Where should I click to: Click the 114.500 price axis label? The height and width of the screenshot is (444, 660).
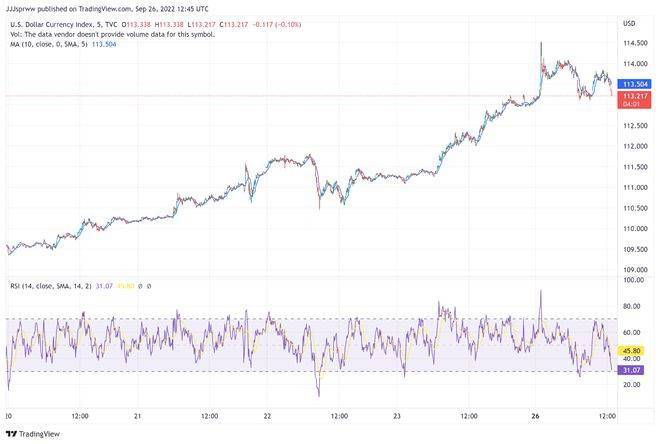coord(632,43)
